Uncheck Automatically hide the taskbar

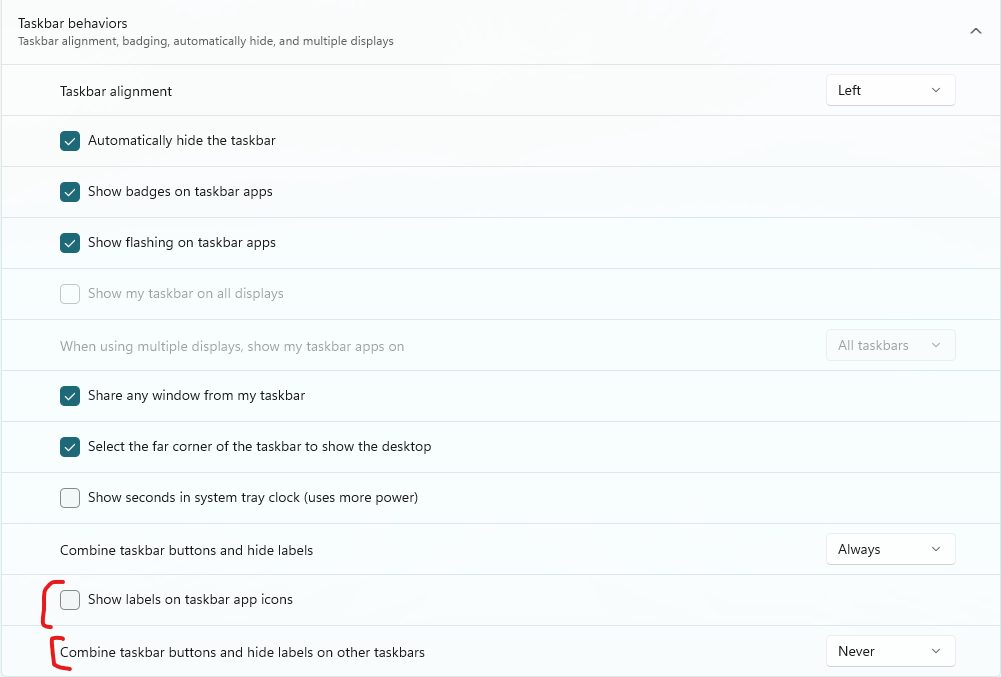pyautogui.click(x=70, y=141)
